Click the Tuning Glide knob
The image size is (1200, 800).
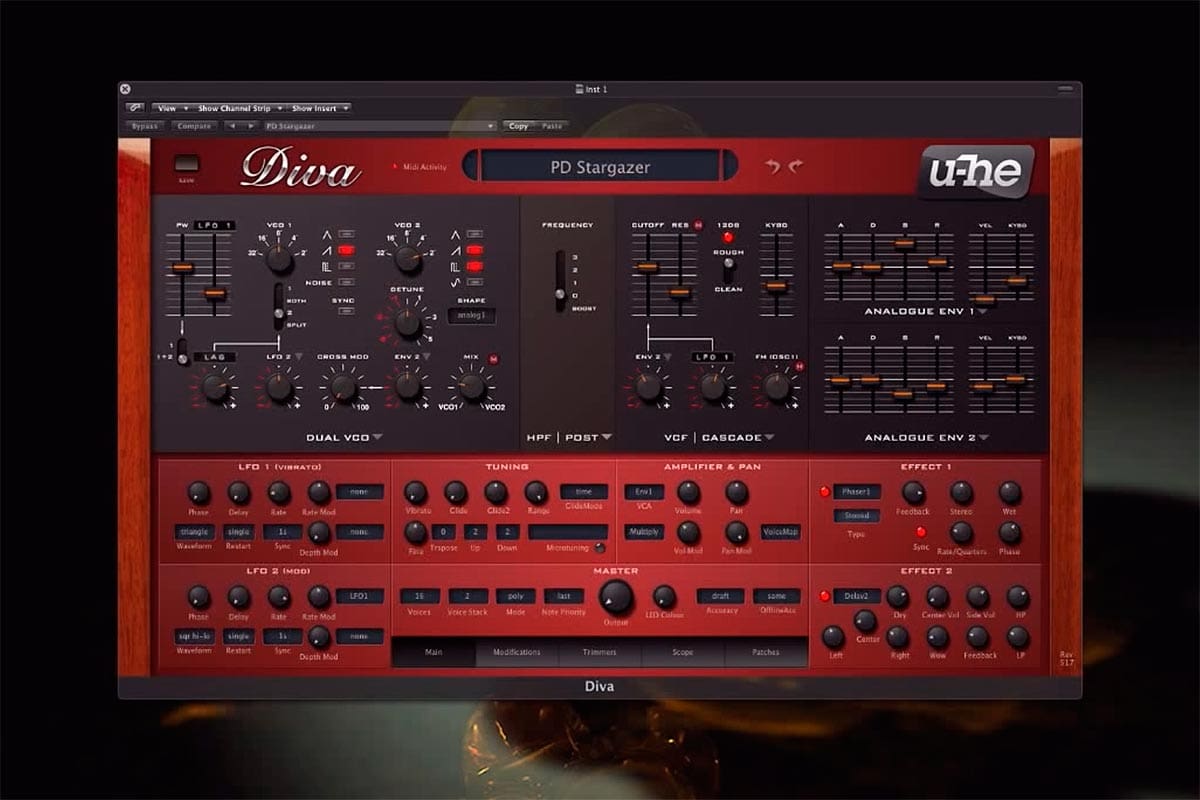(455, 492)
